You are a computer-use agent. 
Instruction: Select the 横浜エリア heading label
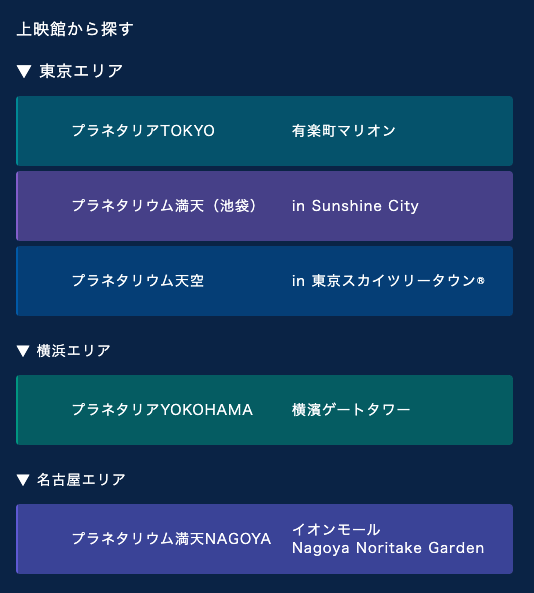(x=74, y=351)
